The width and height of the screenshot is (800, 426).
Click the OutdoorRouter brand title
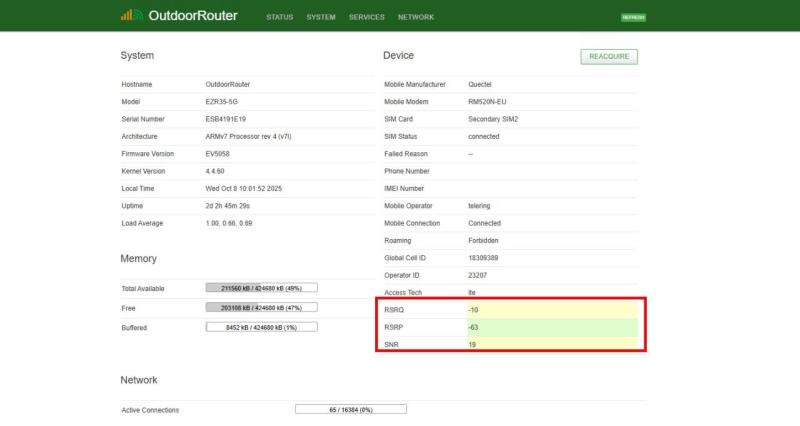(192, 16)
